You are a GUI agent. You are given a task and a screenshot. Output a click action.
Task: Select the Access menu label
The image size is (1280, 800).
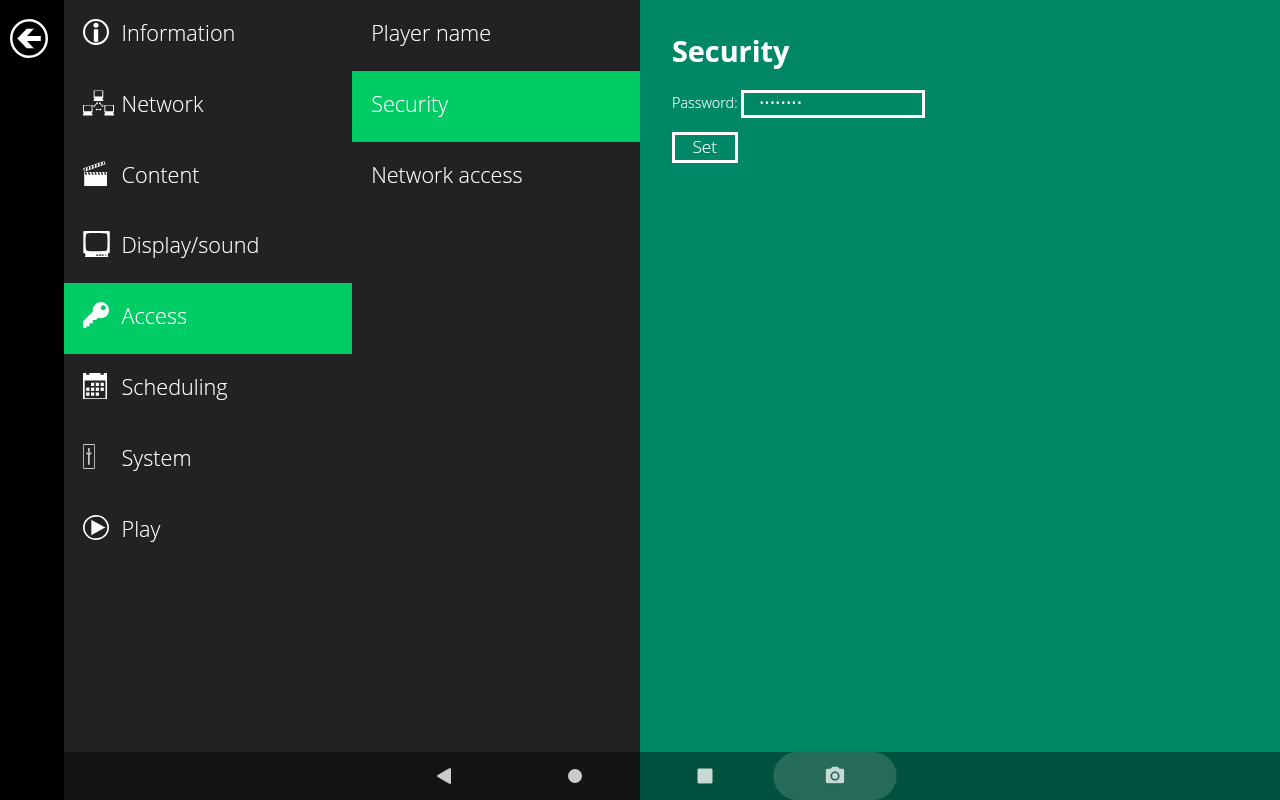(154, 316)
